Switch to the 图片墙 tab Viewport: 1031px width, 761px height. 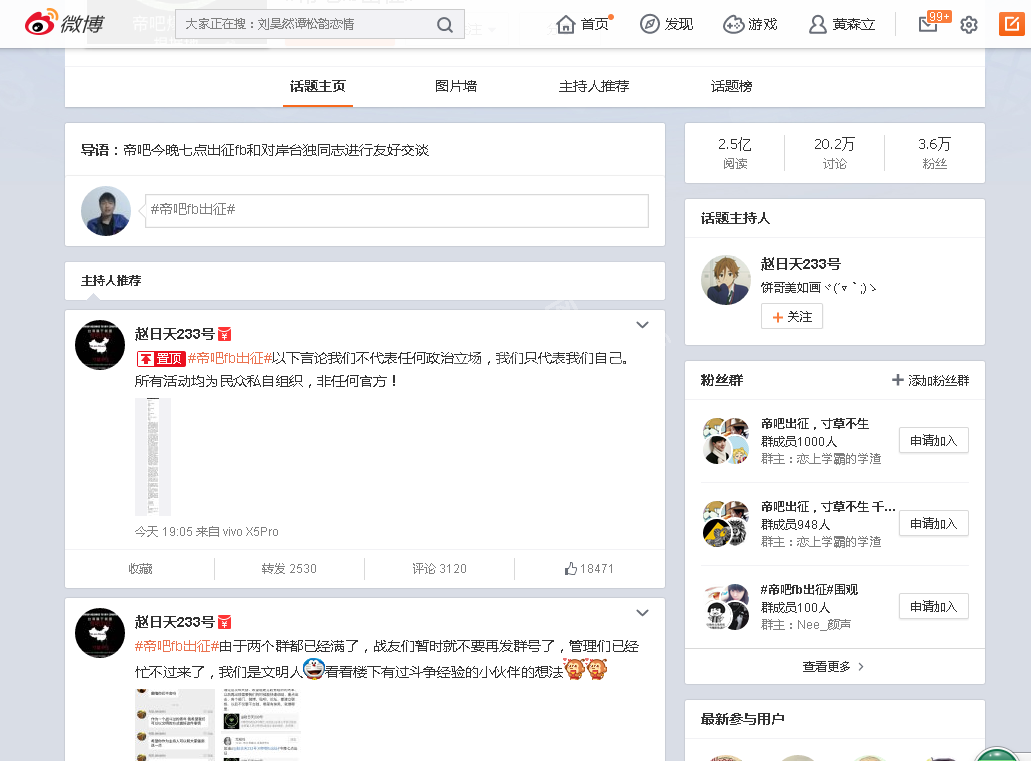click(456, 86)
